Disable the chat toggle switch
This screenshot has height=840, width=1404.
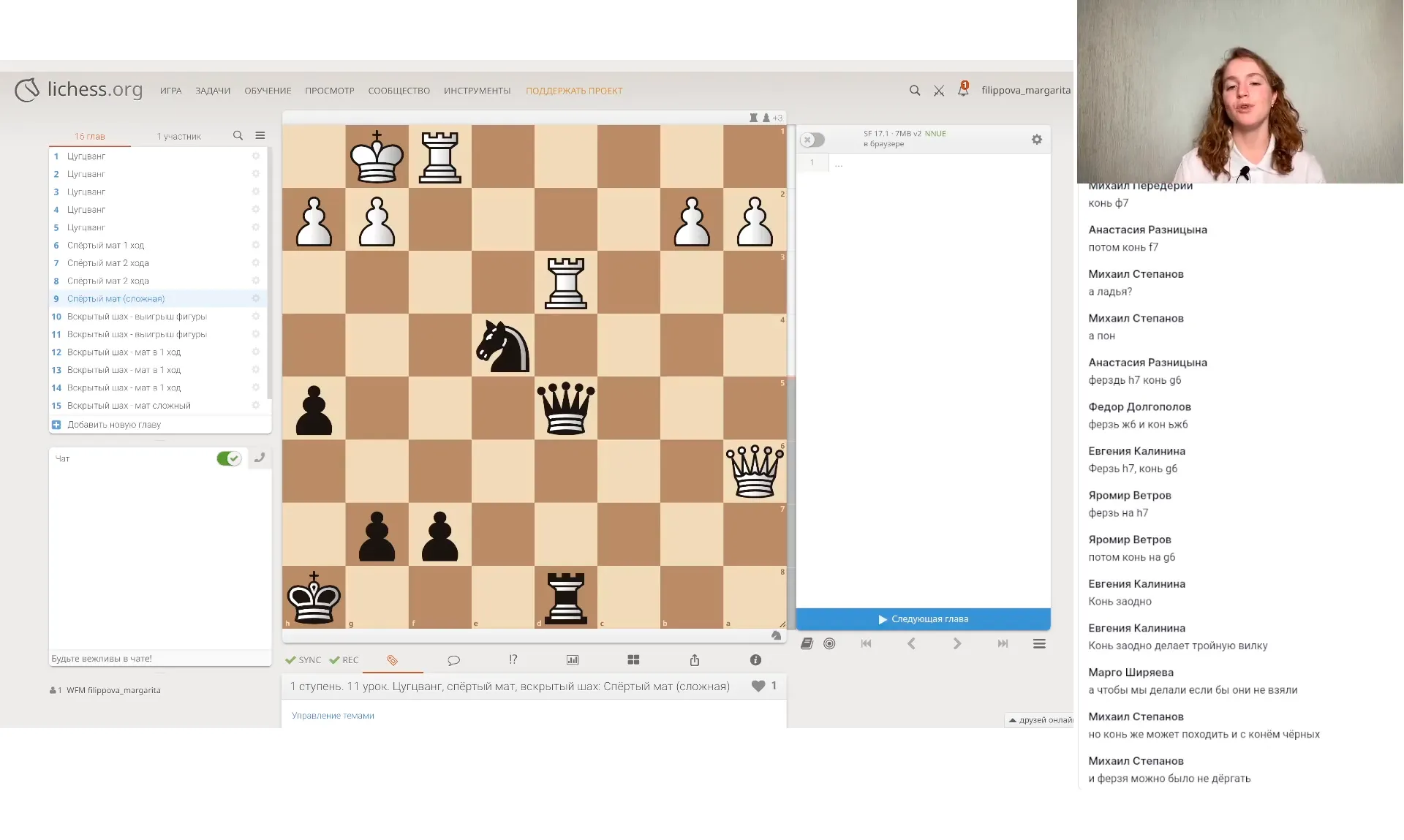coord(228,458)
